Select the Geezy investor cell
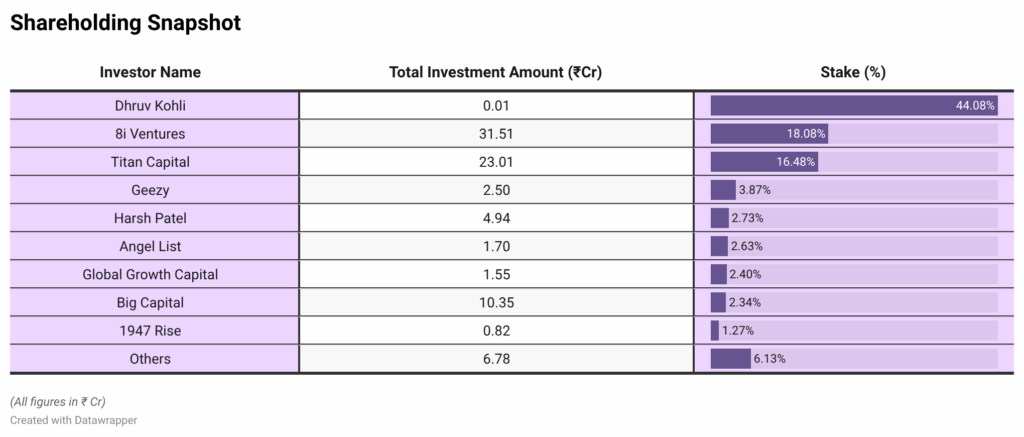The image size is (1024, 437). (151, 189)
